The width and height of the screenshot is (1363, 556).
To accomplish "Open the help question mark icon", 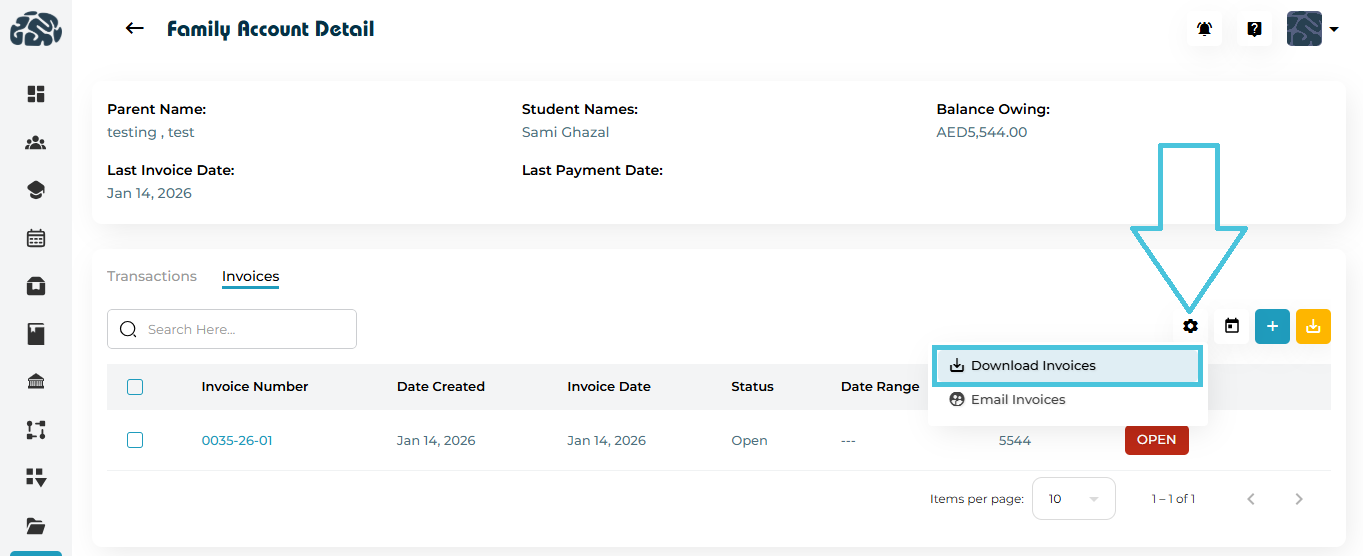I will (1254, 29).
